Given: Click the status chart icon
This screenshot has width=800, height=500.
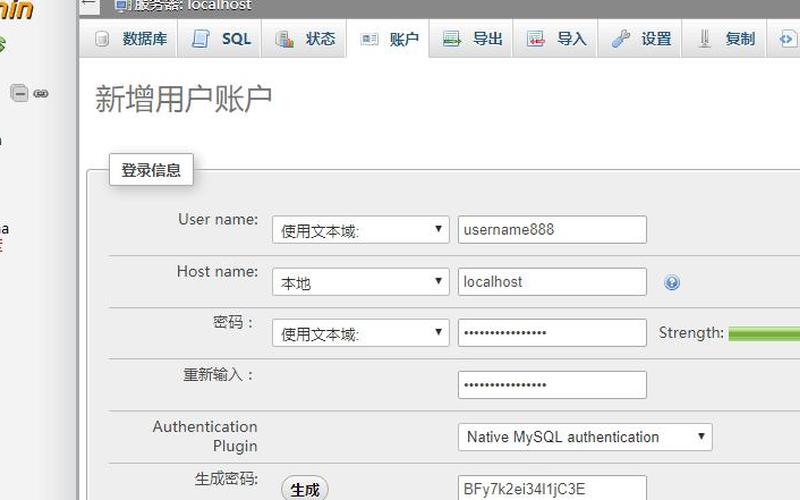Looking at the screenshot, I should point(284,39).
